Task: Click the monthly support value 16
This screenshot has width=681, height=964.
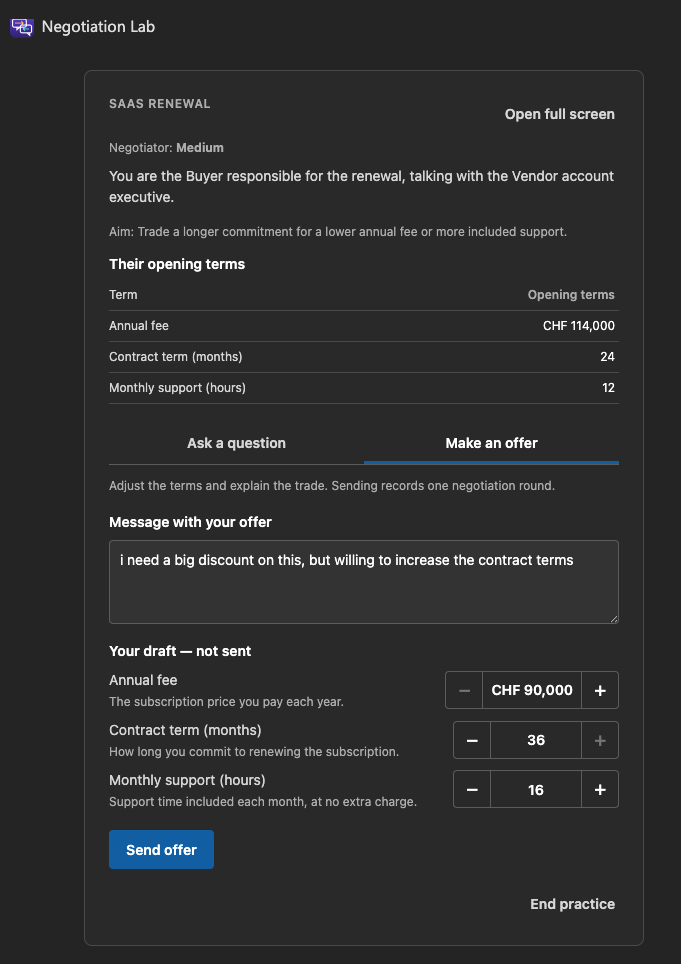Action: point(536,789)
